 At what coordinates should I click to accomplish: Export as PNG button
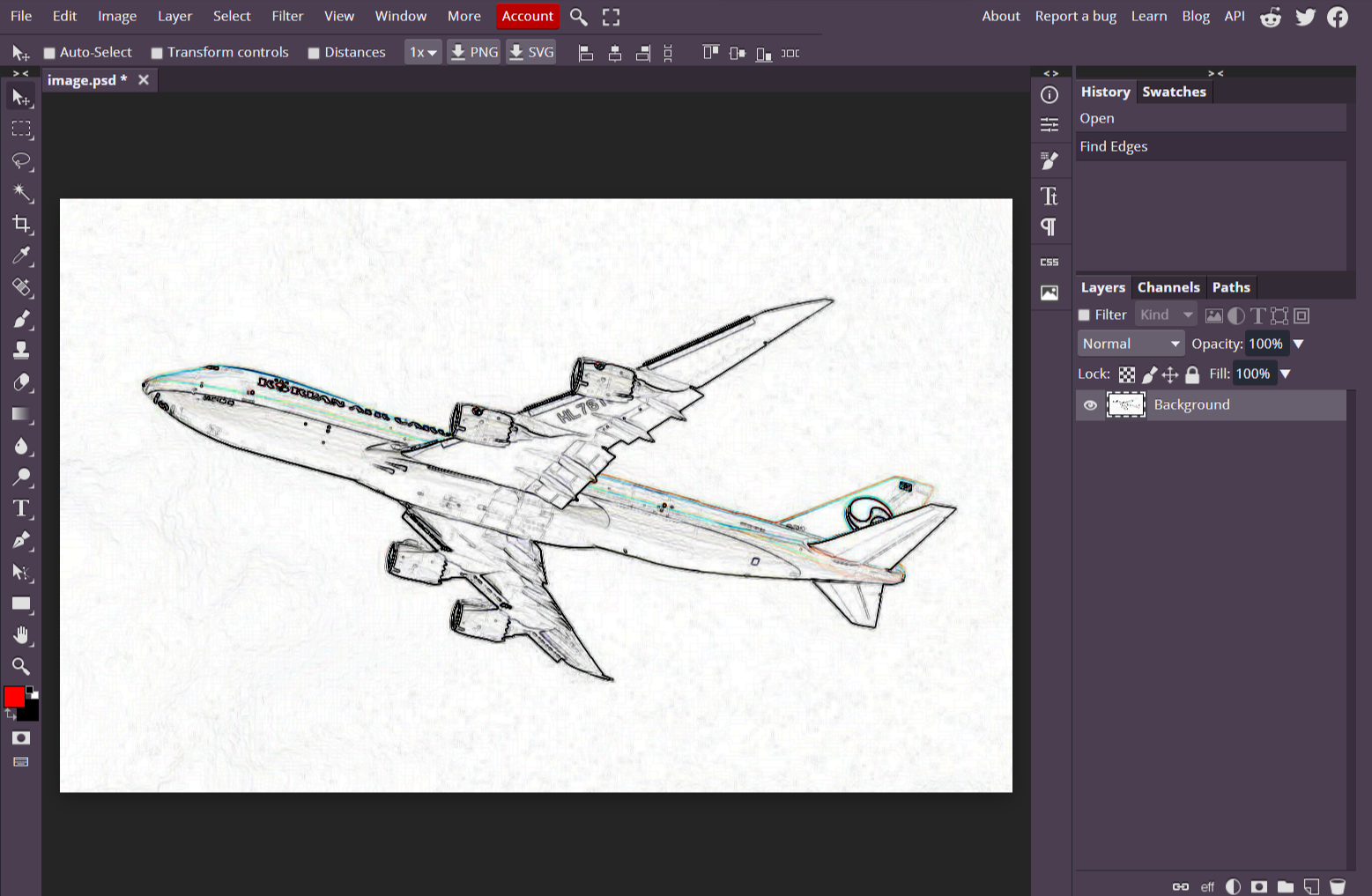474,53
